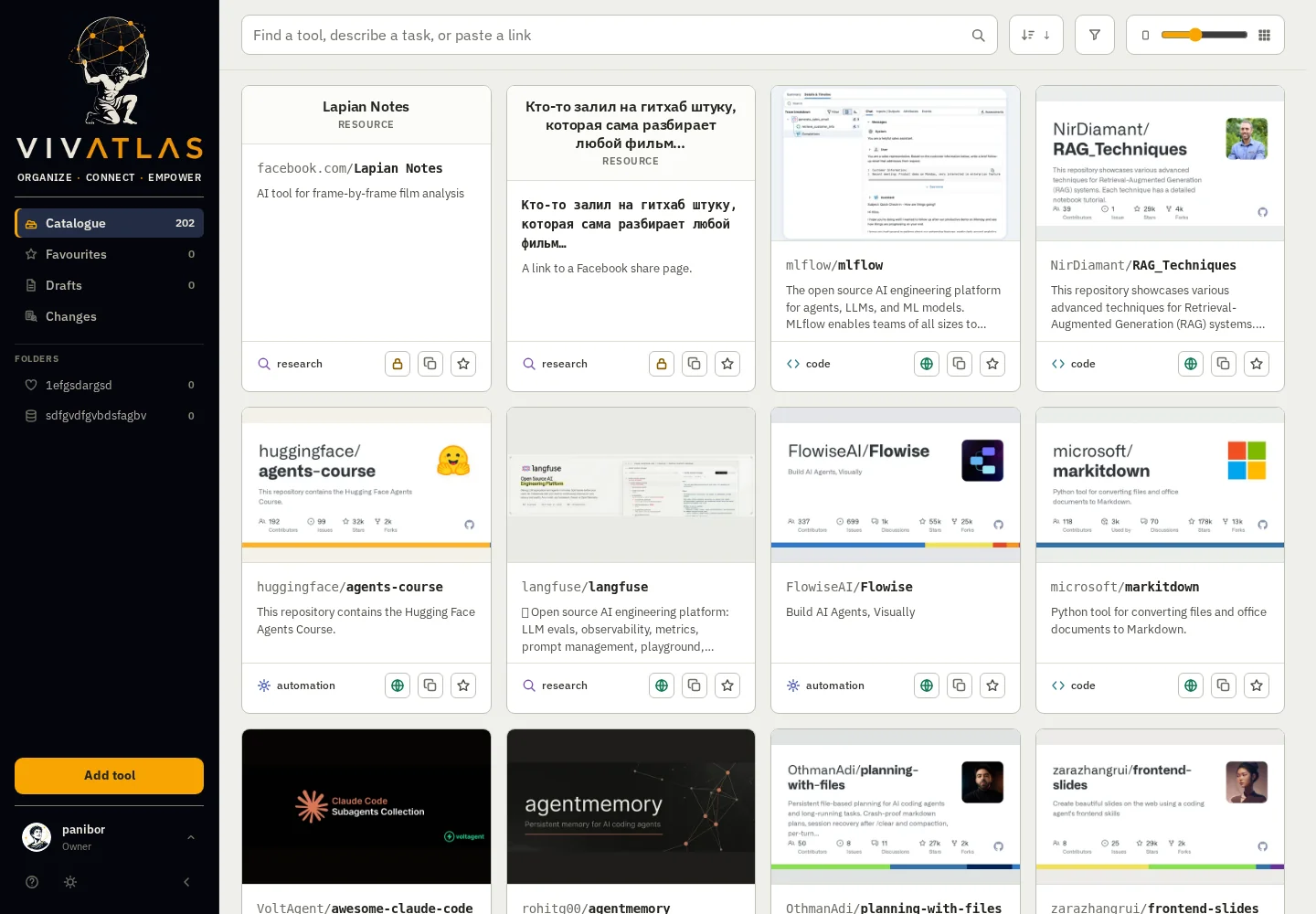The width and height of the screenshot is (1316, 914).
Task: Open Drafts in the sidebar
Action: tap(110, 285)
